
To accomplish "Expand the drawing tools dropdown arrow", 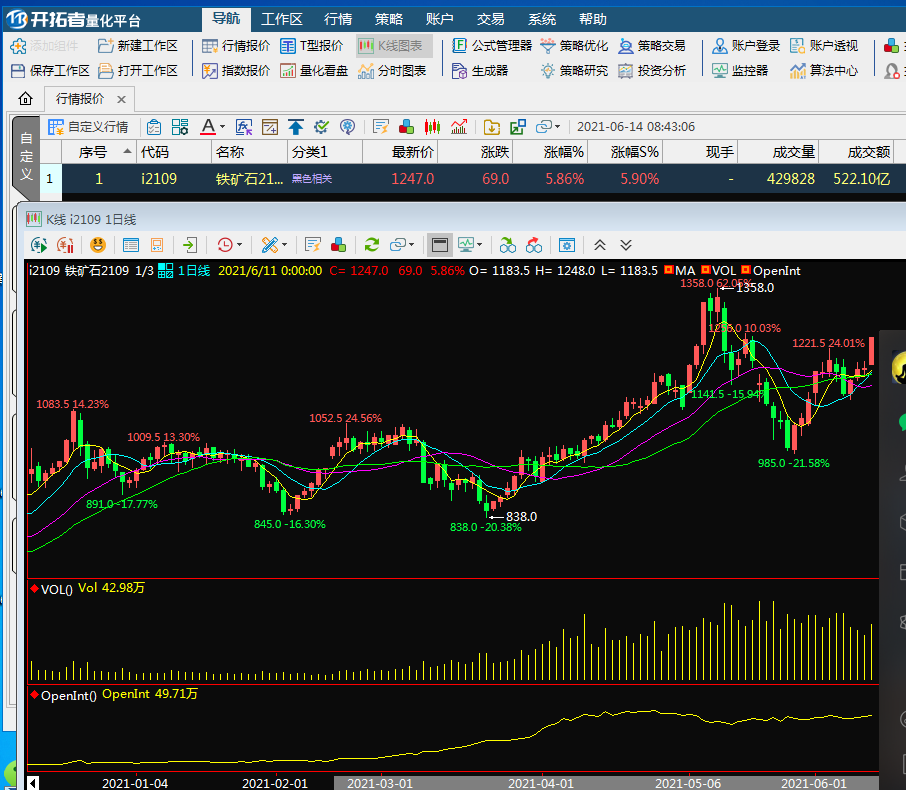I will point(285,245).
